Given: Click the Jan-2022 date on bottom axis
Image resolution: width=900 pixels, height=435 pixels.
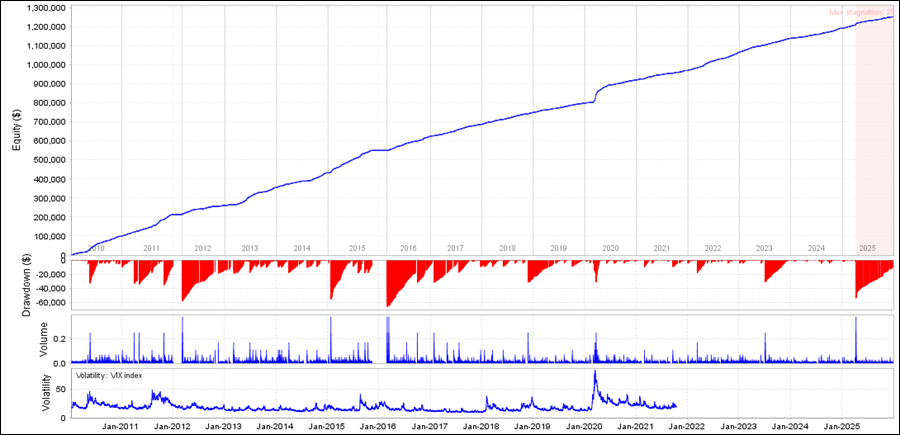Looking at the screenshot, I should click(686, 428).
